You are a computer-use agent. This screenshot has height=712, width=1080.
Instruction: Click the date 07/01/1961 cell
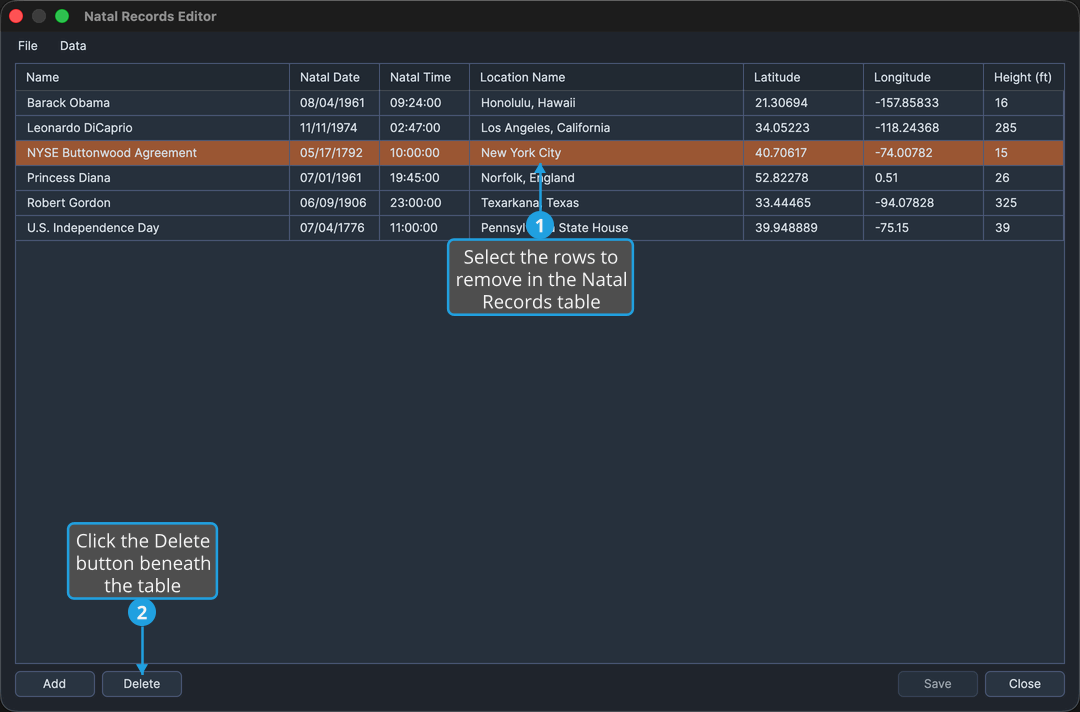(334, 178)
